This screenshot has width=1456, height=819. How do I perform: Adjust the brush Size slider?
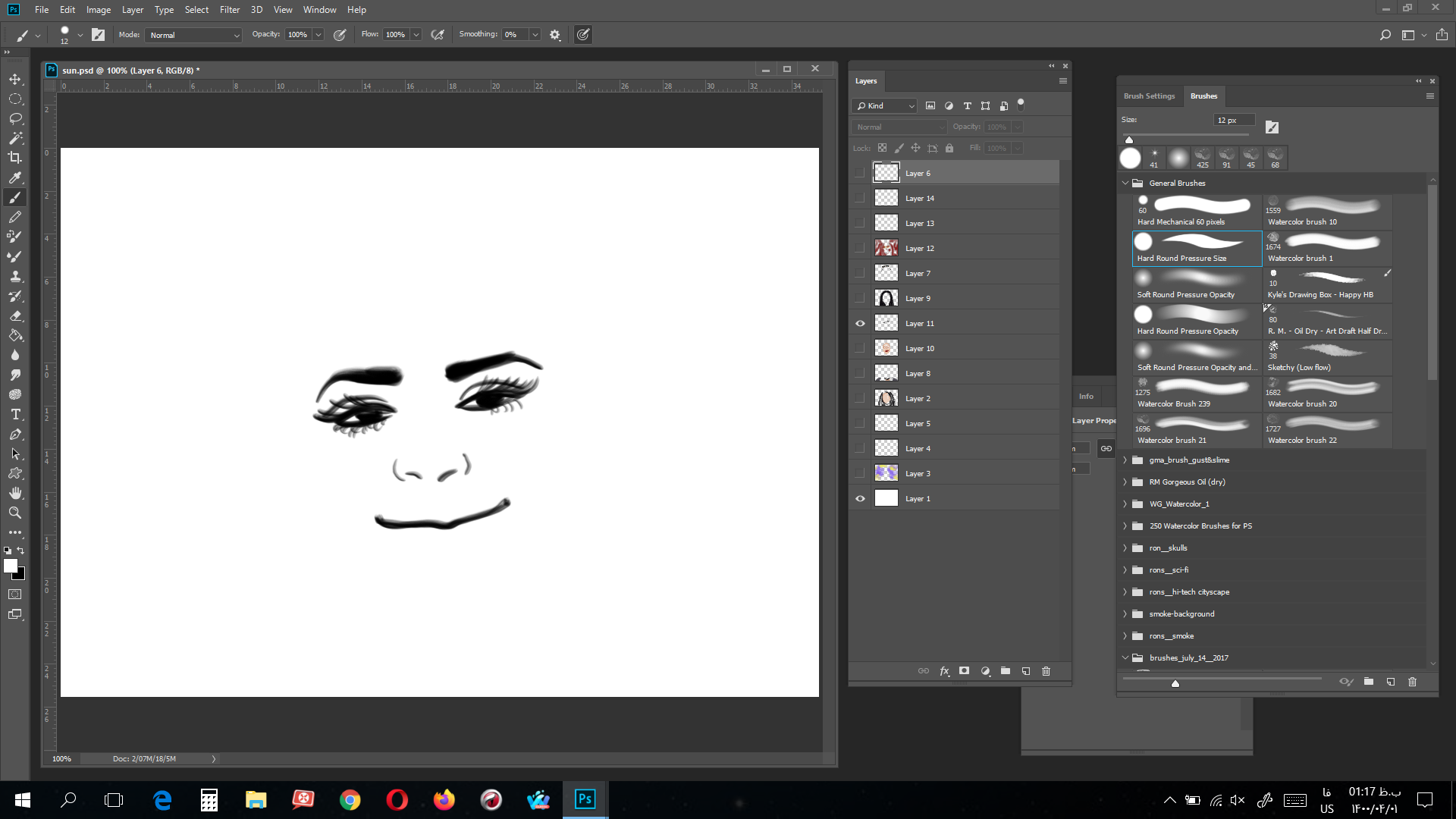(1129, 139)
